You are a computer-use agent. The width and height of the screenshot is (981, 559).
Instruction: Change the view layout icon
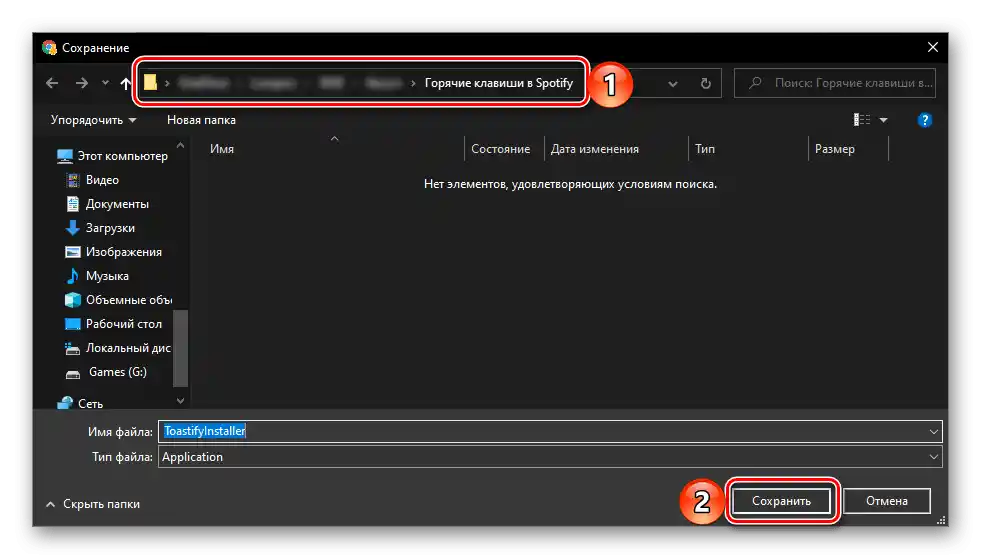862,120
